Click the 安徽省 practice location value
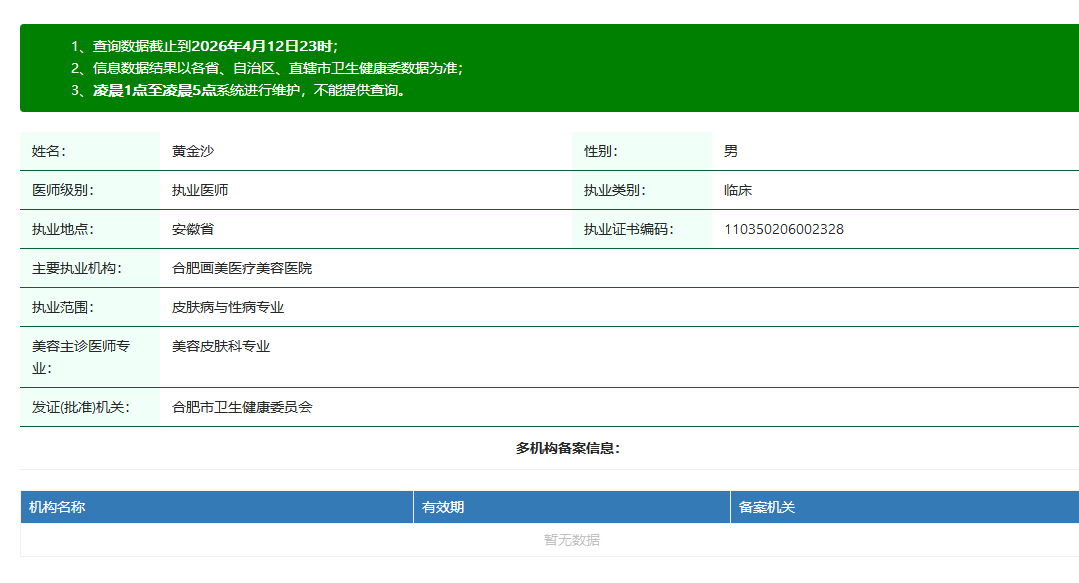The image size is (1079, 583). (193, 229)
